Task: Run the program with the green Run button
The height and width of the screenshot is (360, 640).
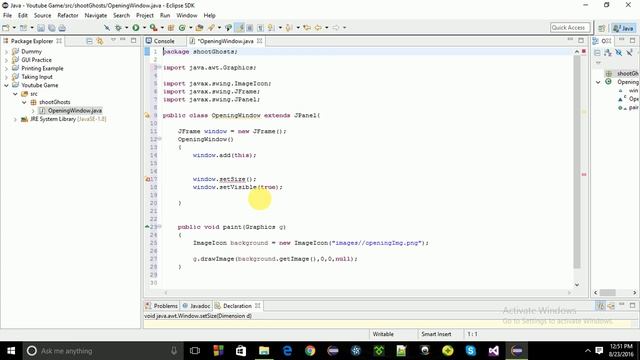Action: click(x=136, y=28)
